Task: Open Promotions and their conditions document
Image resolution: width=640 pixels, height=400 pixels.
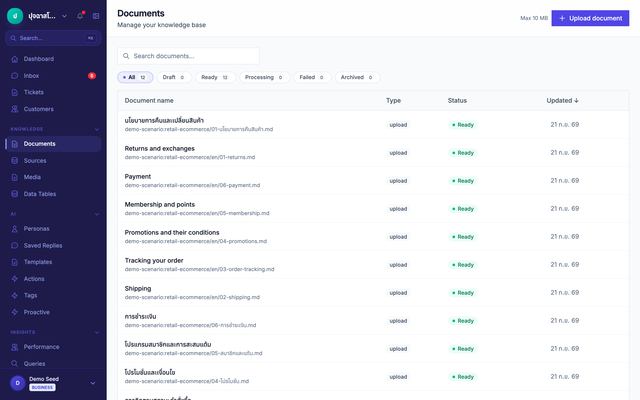Action: (x=172, y=233)
